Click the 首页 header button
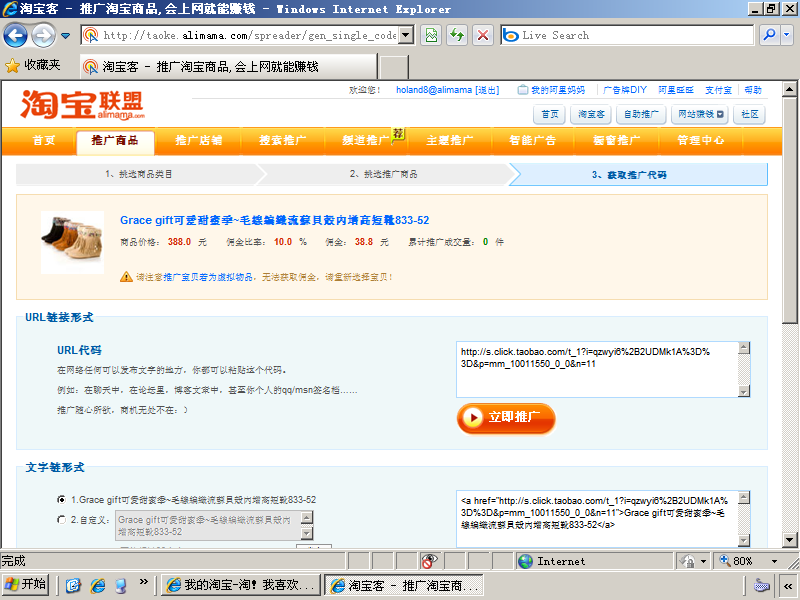The width and height of the screenshot is (800, 600). (549, 114)
